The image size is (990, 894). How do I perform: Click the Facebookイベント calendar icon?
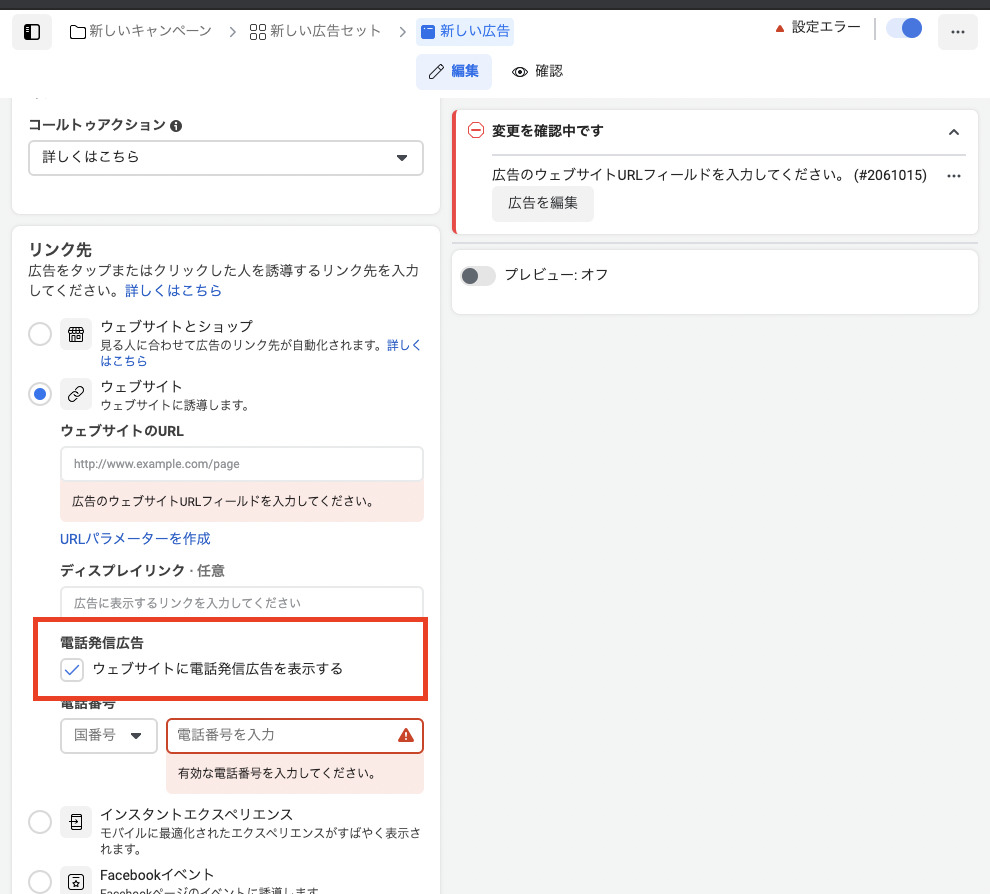click(76, 881)
